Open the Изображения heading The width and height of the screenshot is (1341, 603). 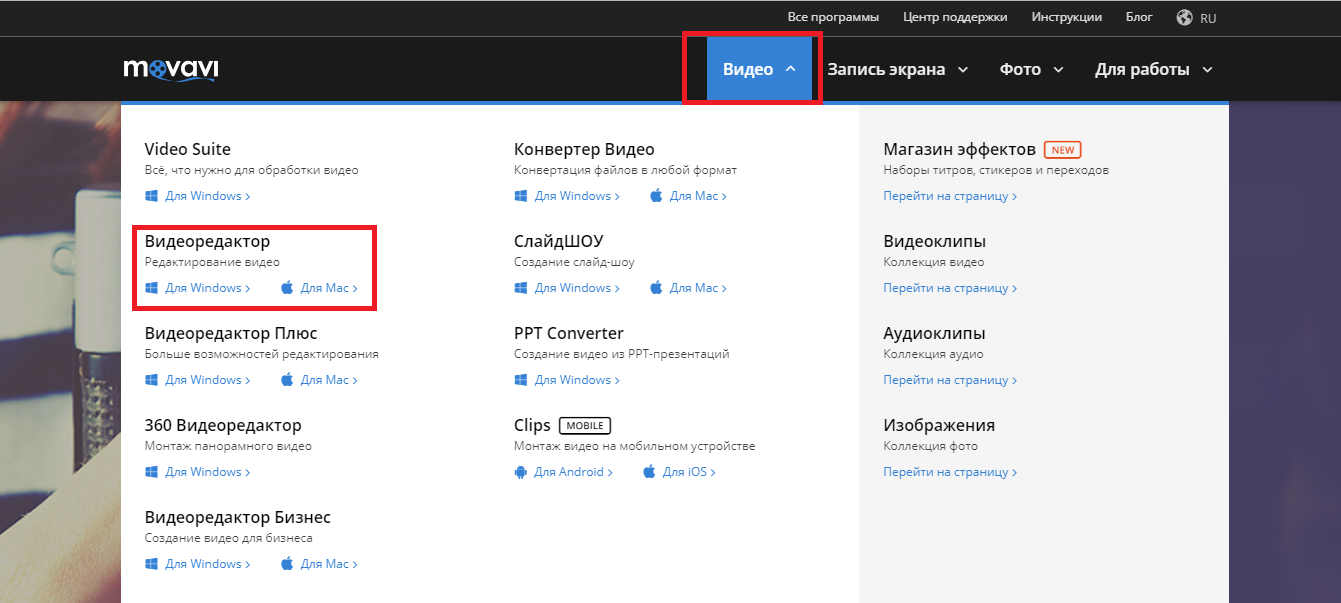(939, 425)
